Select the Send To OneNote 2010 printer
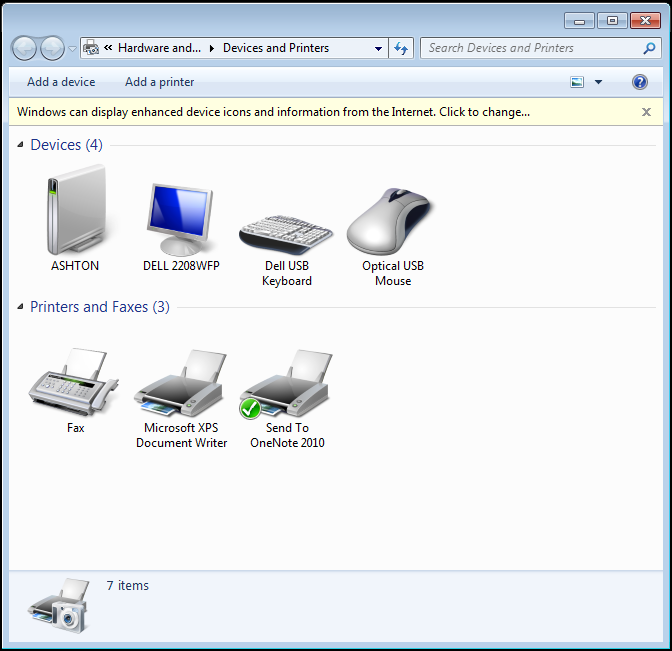Viewport: 672px width, 651px height. coord(286,383)
